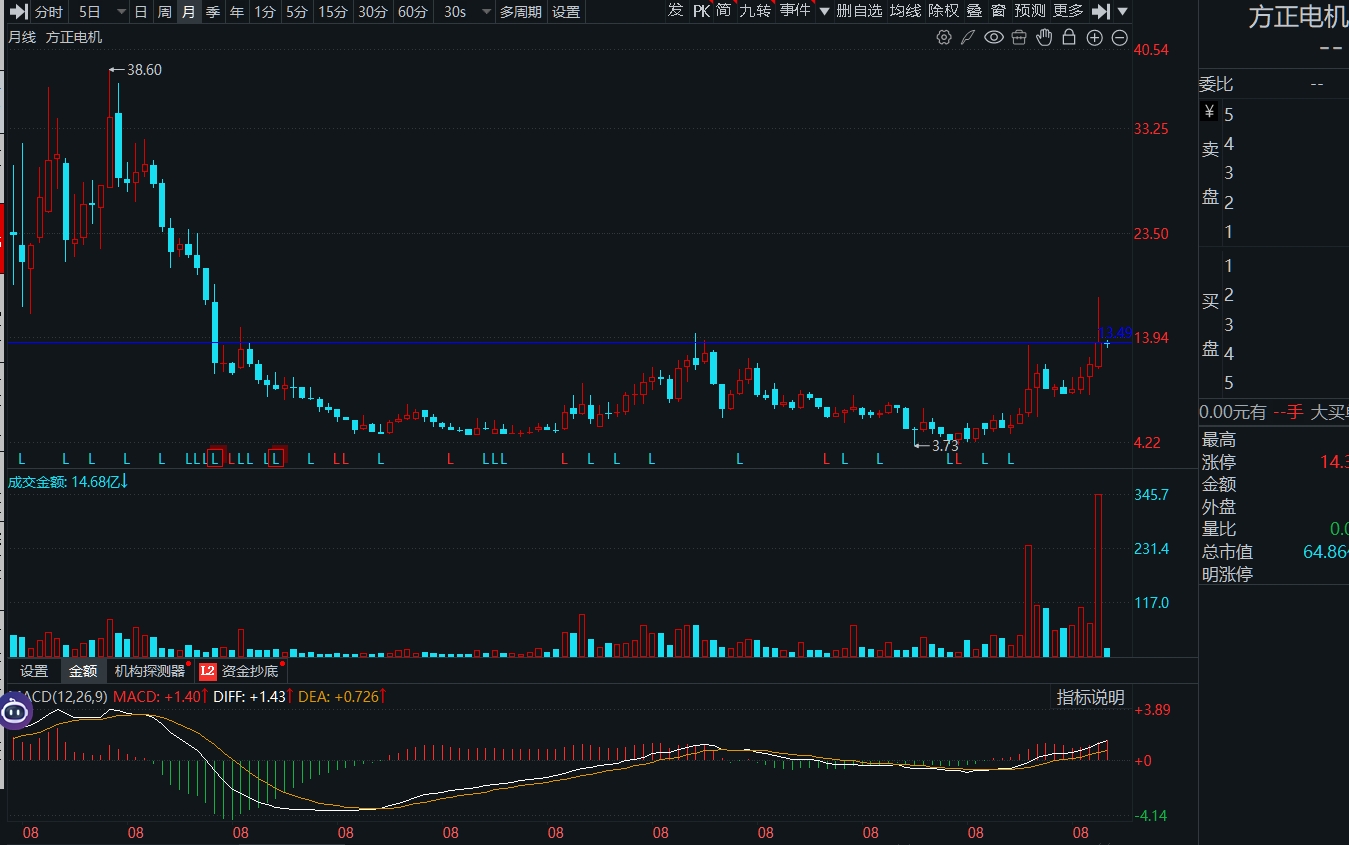This screenshot has width=1349, height=845.
Task: Expand the 30s period dropdown arrow
Action: pyautogui.click(x=486, y=12)
